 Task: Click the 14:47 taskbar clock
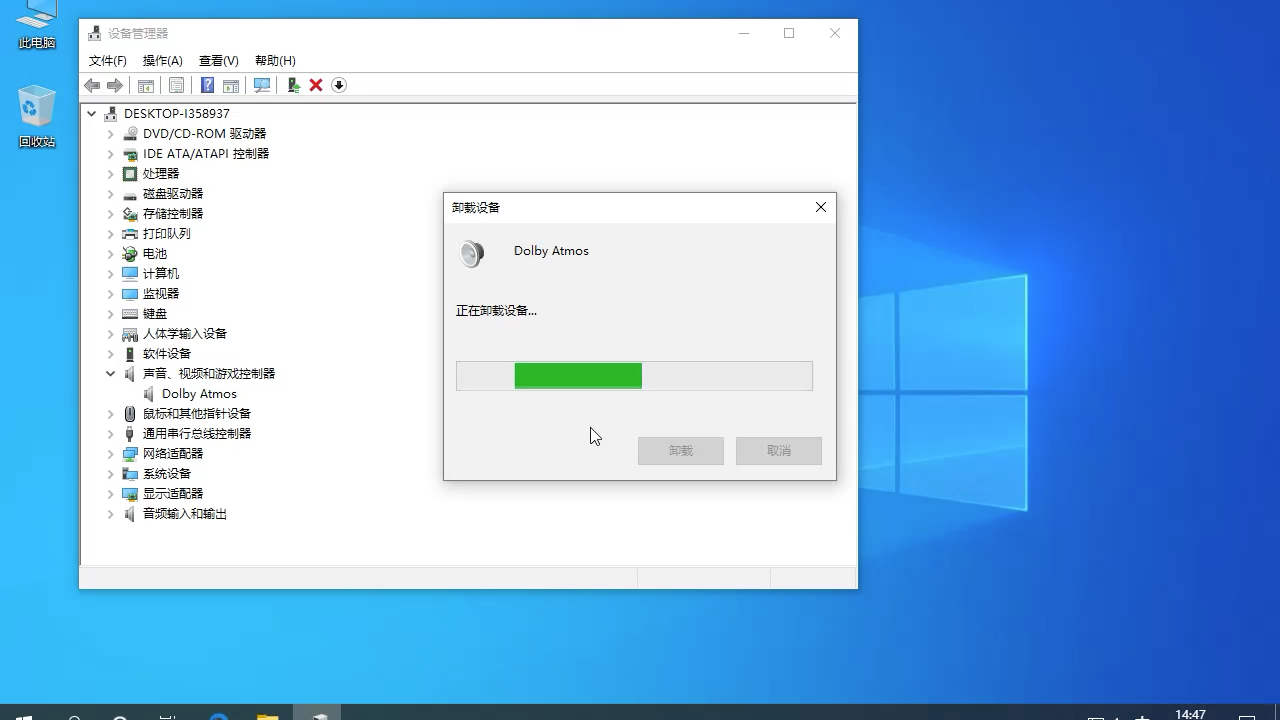coord(1190,713)
